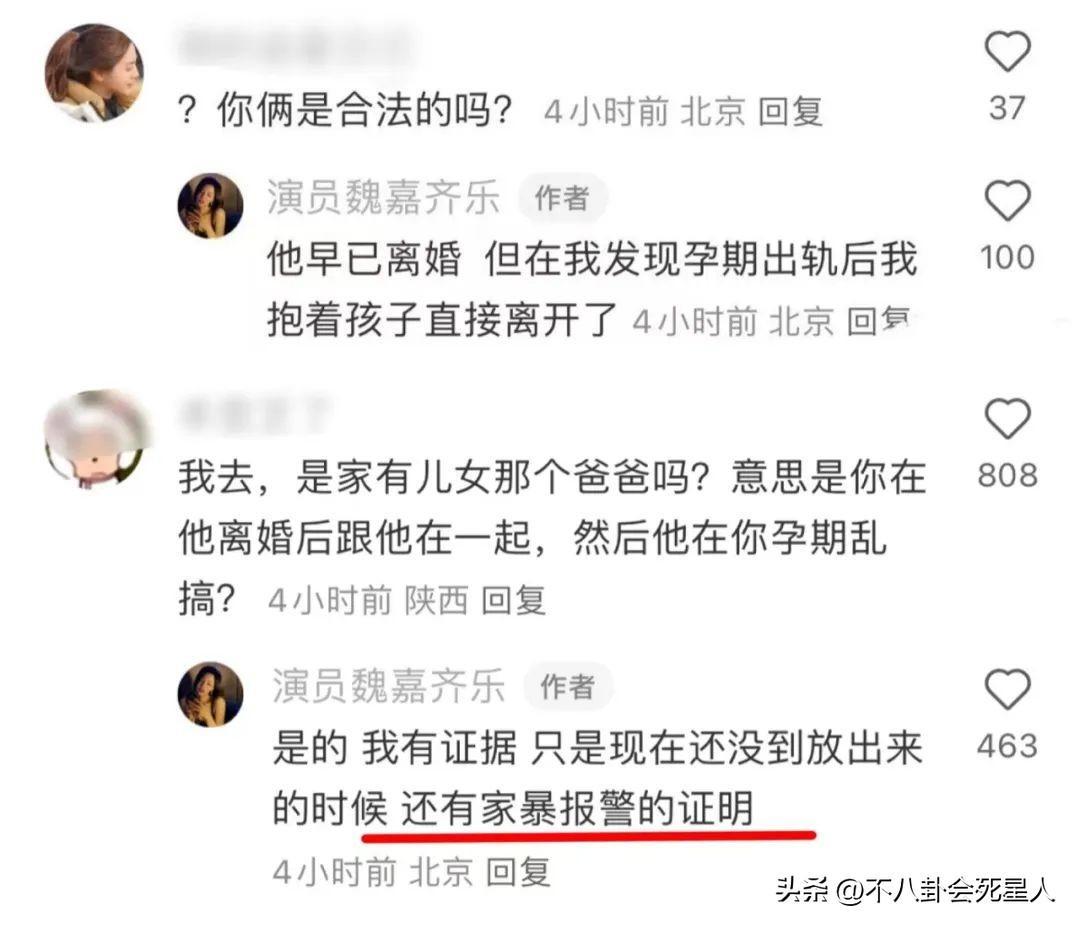The height and width of the screenshot is (928, 1080).
Task: Open the blurred username above the '我去' comment
Action: click(255, 414)
